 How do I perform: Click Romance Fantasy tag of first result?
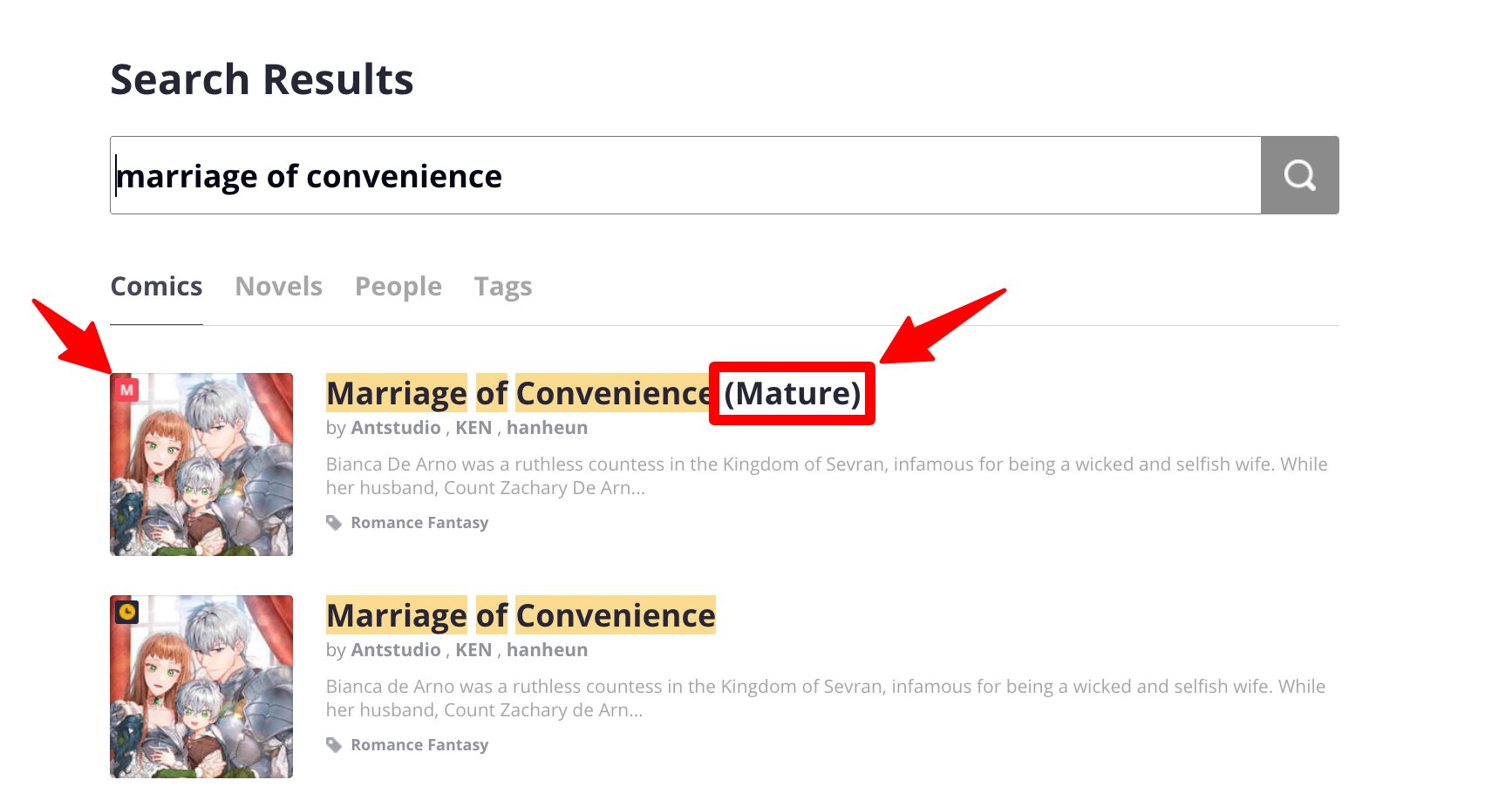(419, 523)
